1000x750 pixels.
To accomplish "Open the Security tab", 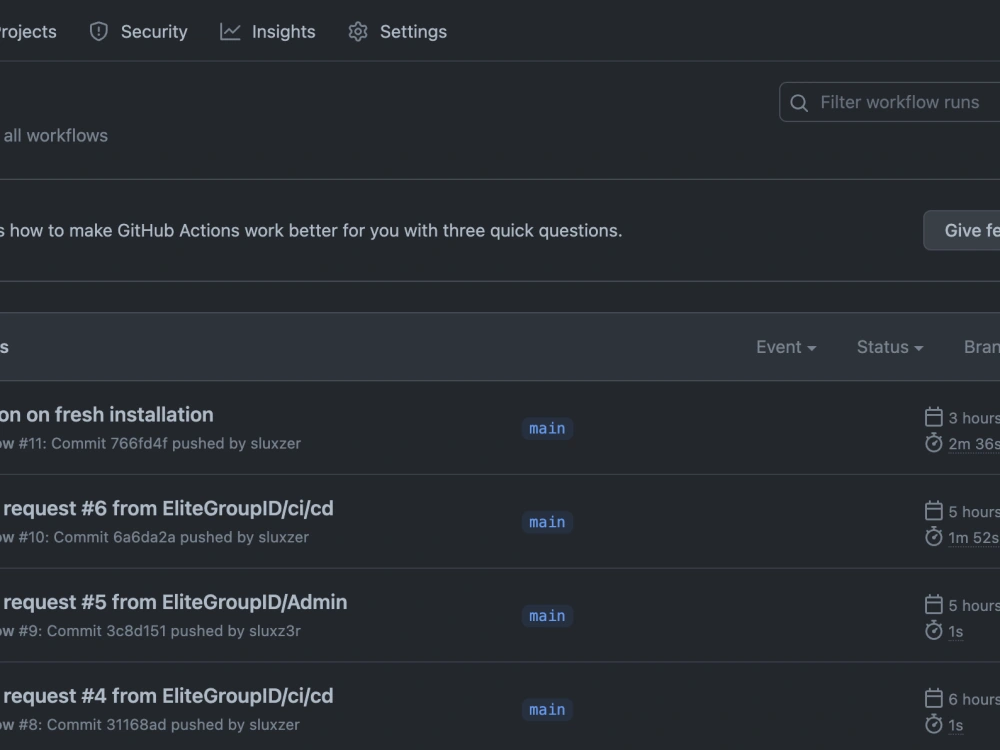I will [138, 32].
